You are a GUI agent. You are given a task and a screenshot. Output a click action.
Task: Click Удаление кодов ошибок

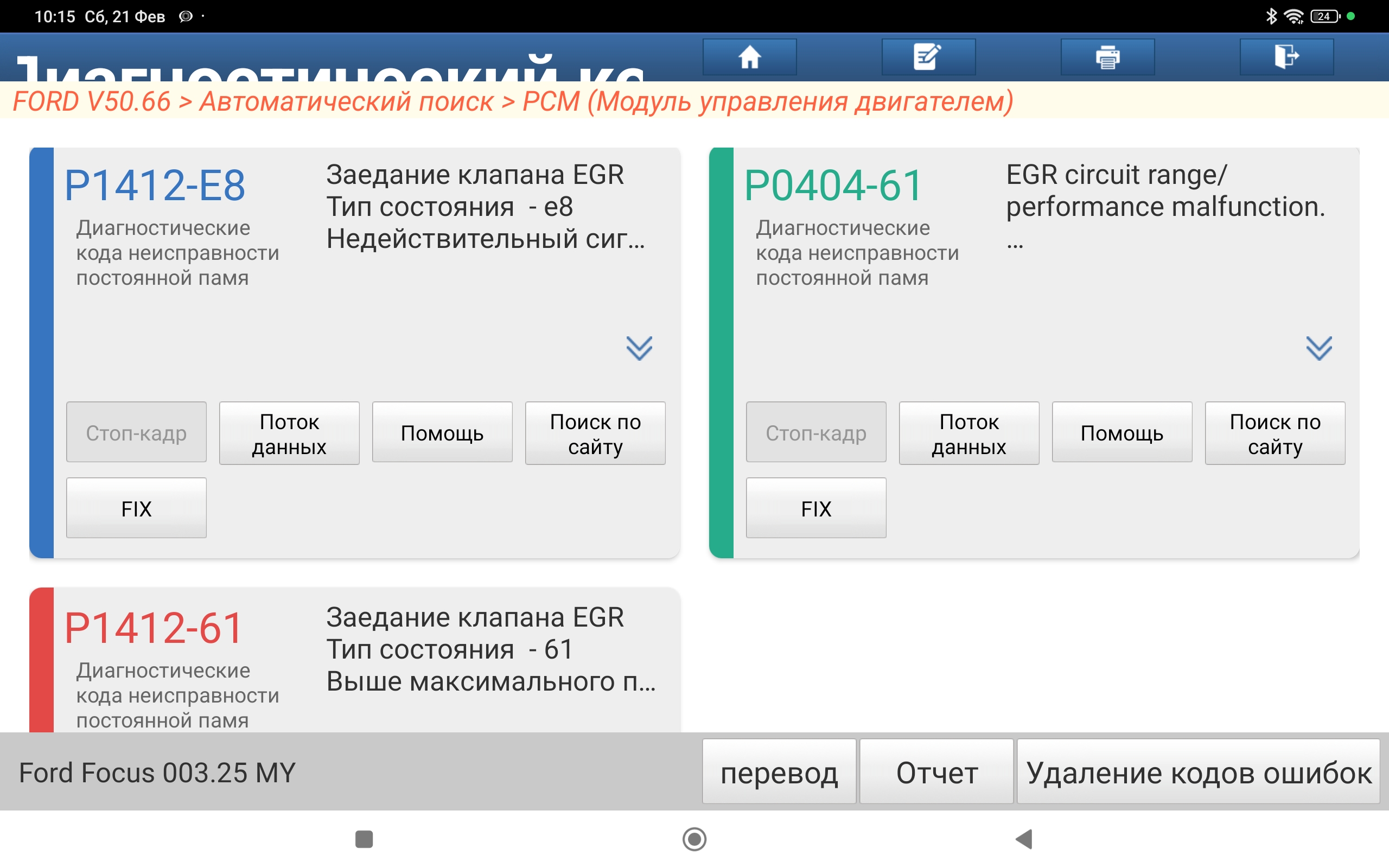[1198, 772]
